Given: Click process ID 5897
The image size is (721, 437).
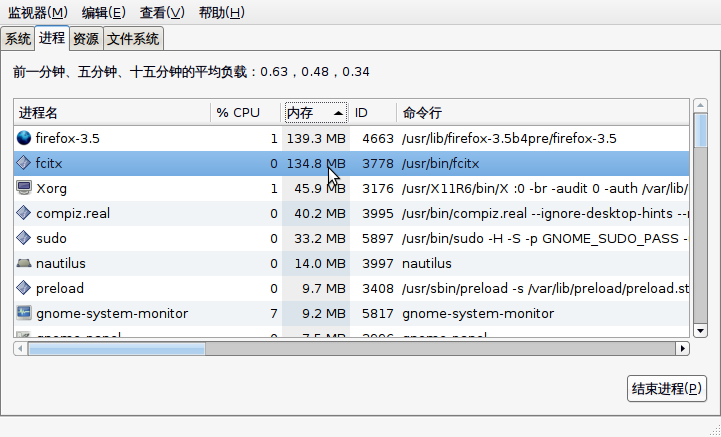Looking at the screenshot, I should coord(378,238).
